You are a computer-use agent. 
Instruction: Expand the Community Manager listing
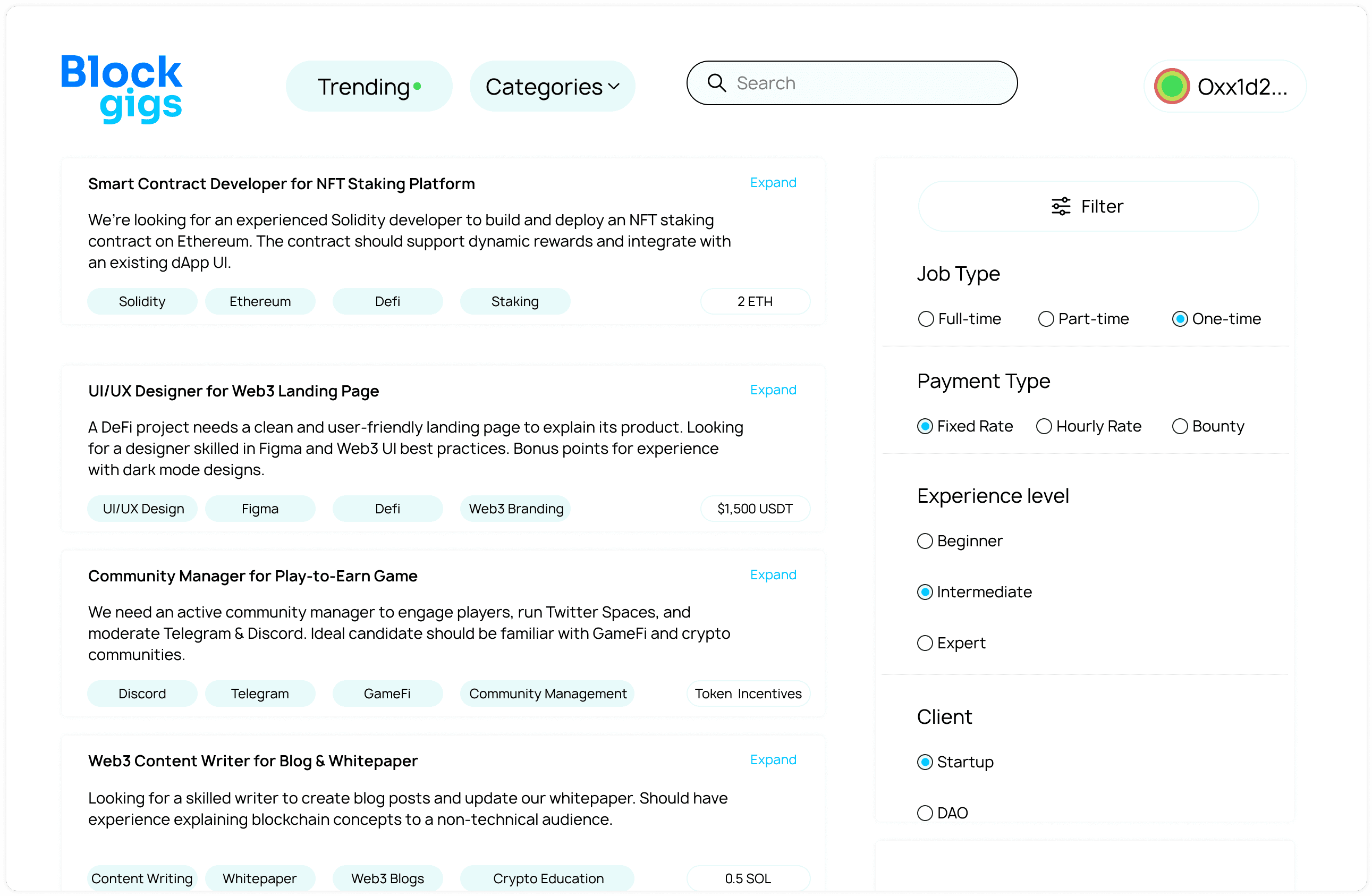click(x=773, y=575)
